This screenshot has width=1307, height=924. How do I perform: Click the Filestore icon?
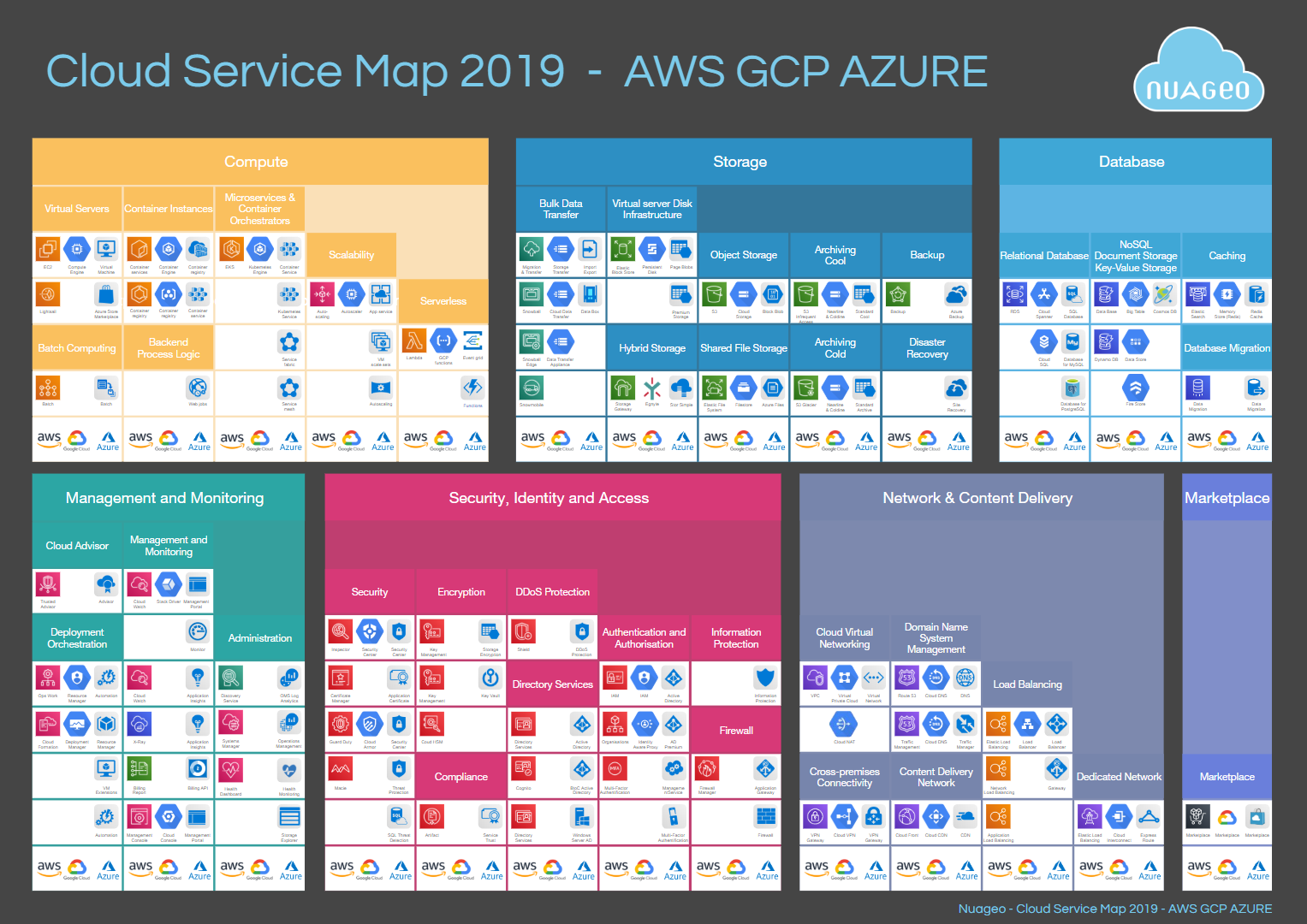click(x=744, y=388)
